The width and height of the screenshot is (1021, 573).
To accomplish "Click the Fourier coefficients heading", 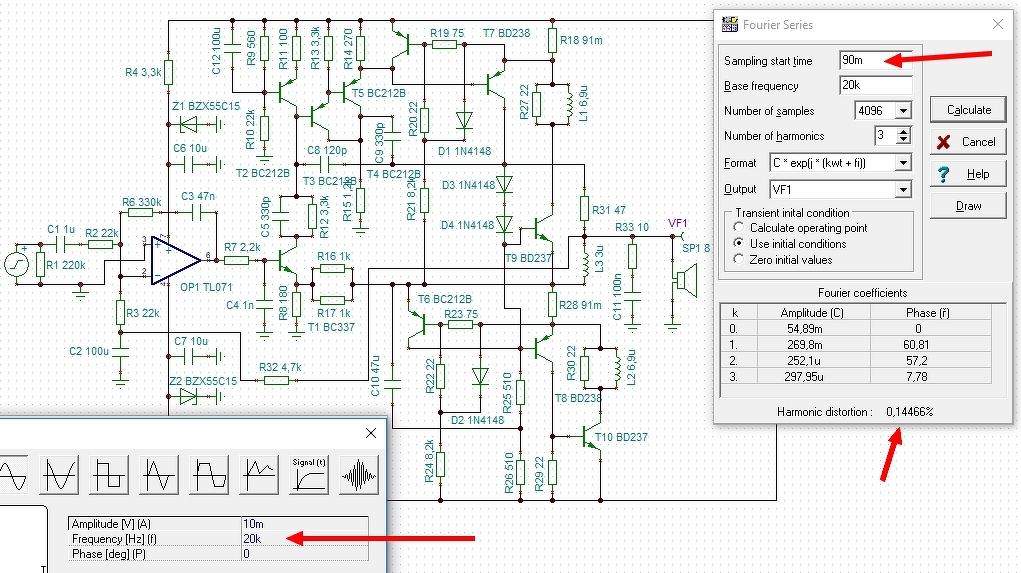I will pos(862,293).
